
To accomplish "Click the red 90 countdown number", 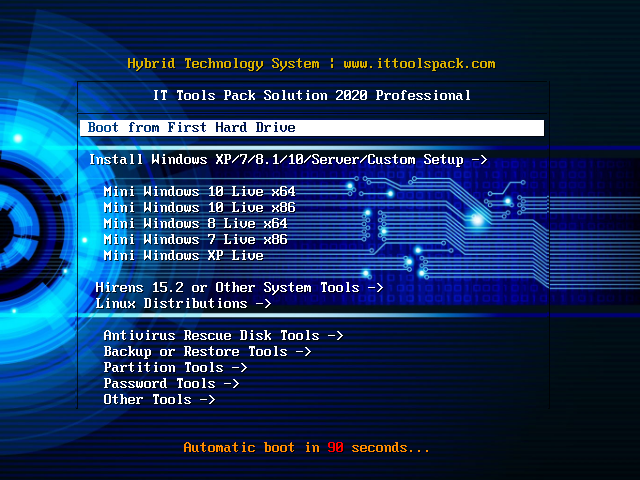I will (336, 447).
